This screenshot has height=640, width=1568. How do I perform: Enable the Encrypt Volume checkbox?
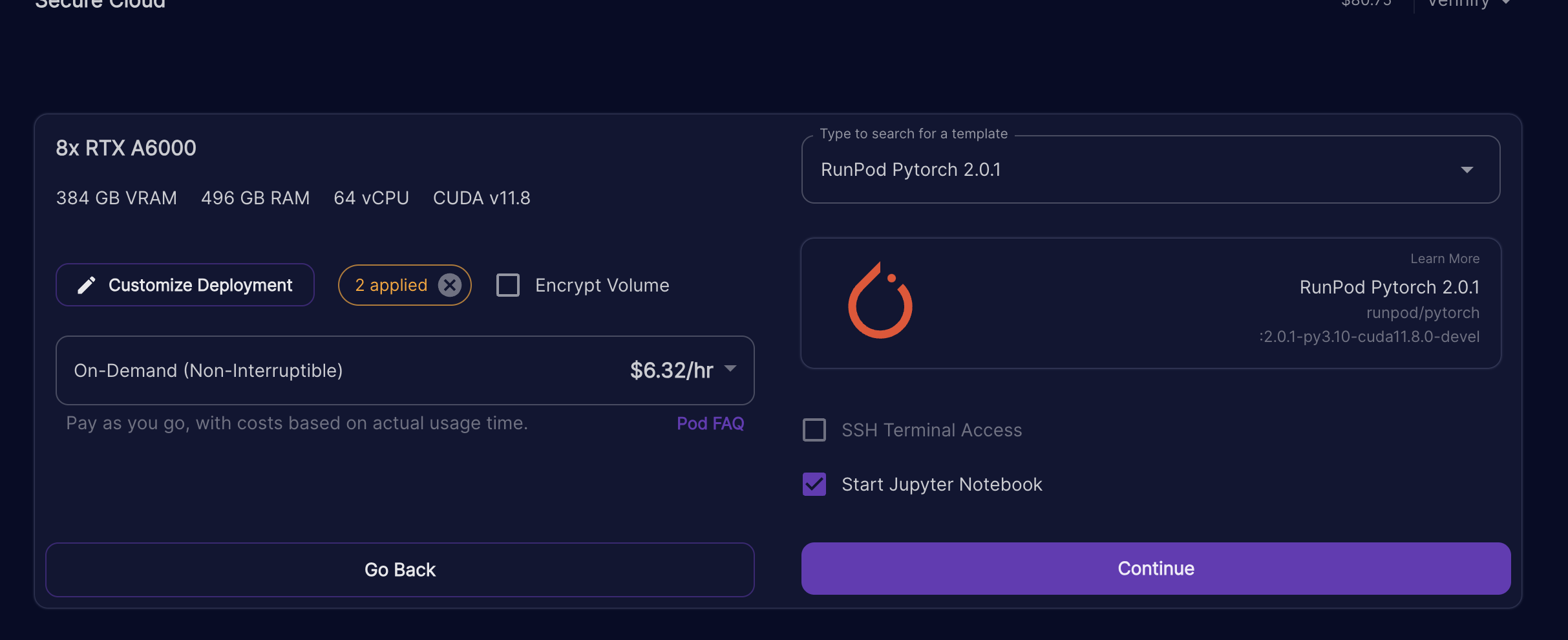(x=508, y=285)
